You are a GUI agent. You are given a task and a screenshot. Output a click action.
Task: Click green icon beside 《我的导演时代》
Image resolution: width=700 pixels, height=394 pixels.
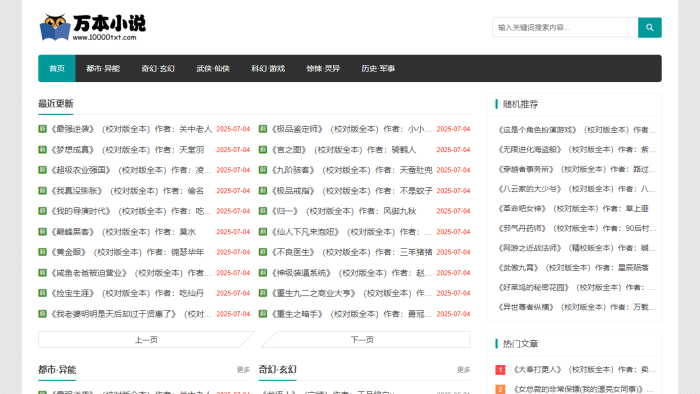coord(42,211)
